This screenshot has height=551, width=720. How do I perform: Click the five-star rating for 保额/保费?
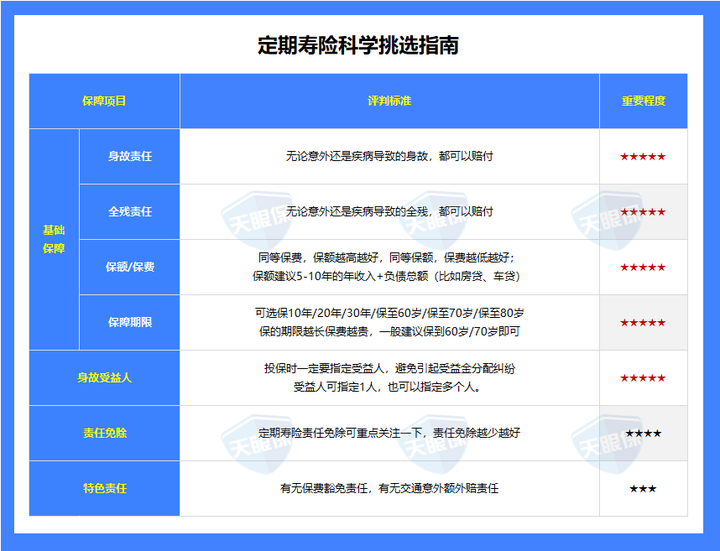coord(643,268)
